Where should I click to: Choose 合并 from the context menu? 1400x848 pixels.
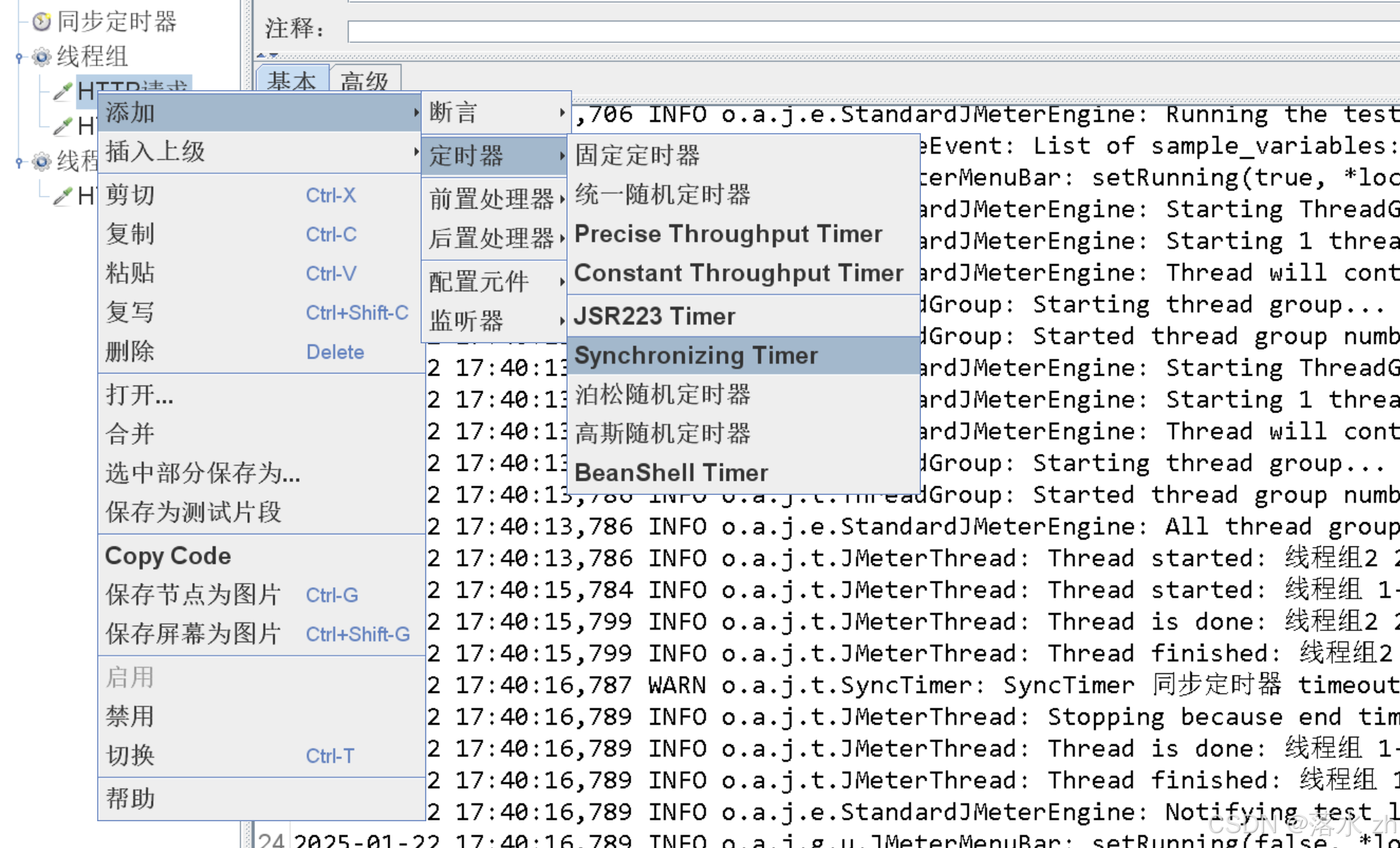[260, 434]
